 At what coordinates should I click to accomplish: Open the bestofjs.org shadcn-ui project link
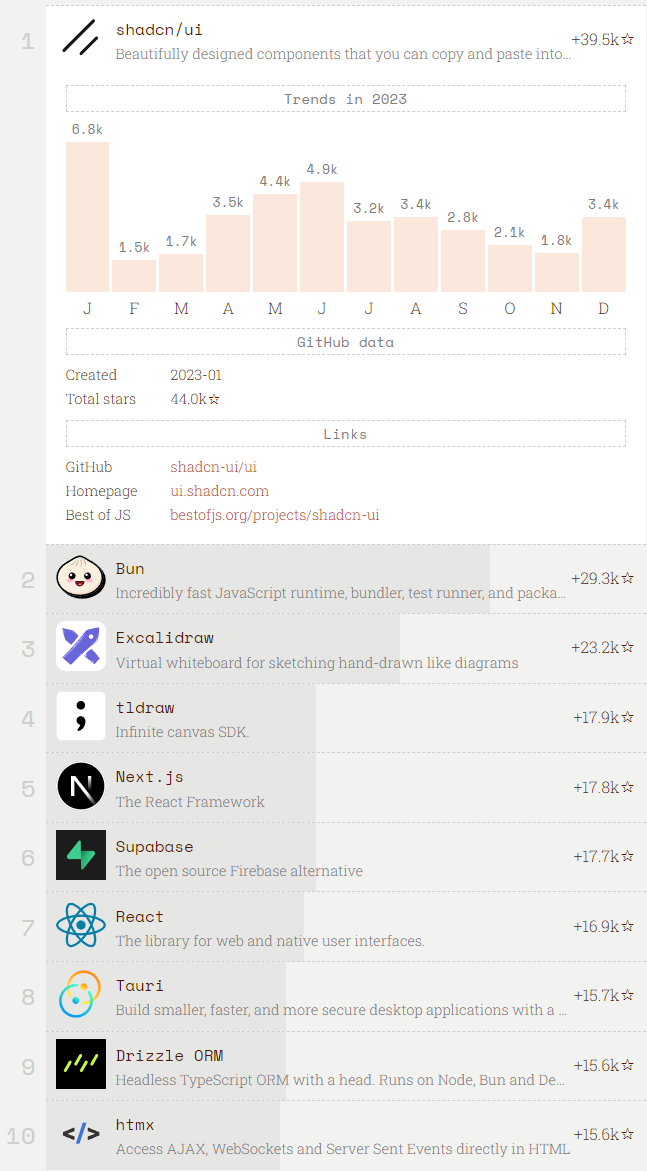click(x=274, y=515)
